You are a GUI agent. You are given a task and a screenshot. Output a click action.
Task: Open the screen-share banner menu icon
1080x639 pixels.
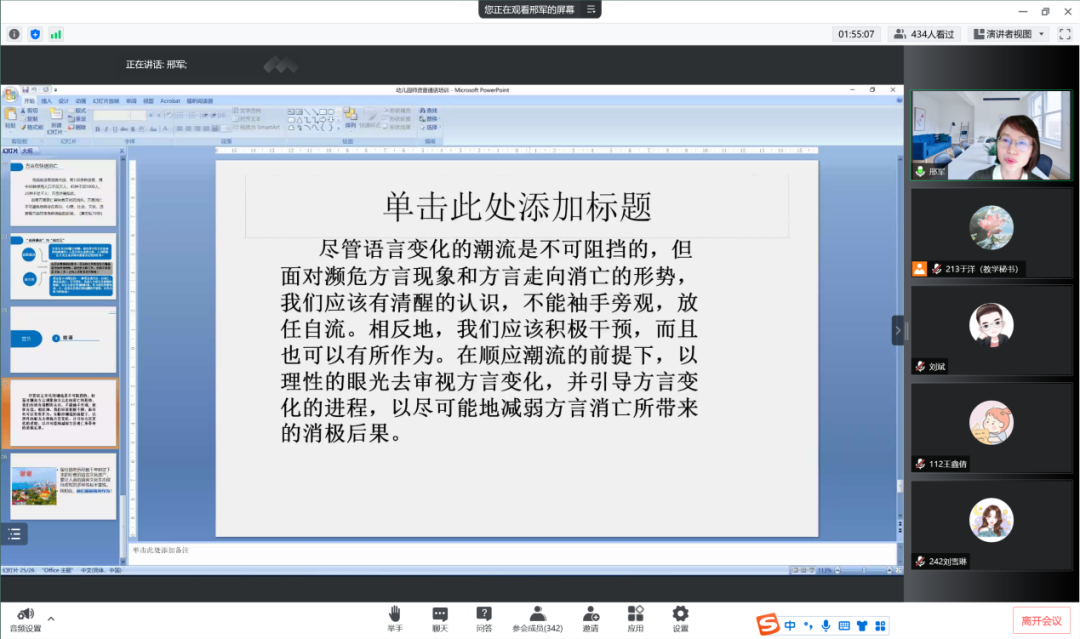(x=591, y=9)
